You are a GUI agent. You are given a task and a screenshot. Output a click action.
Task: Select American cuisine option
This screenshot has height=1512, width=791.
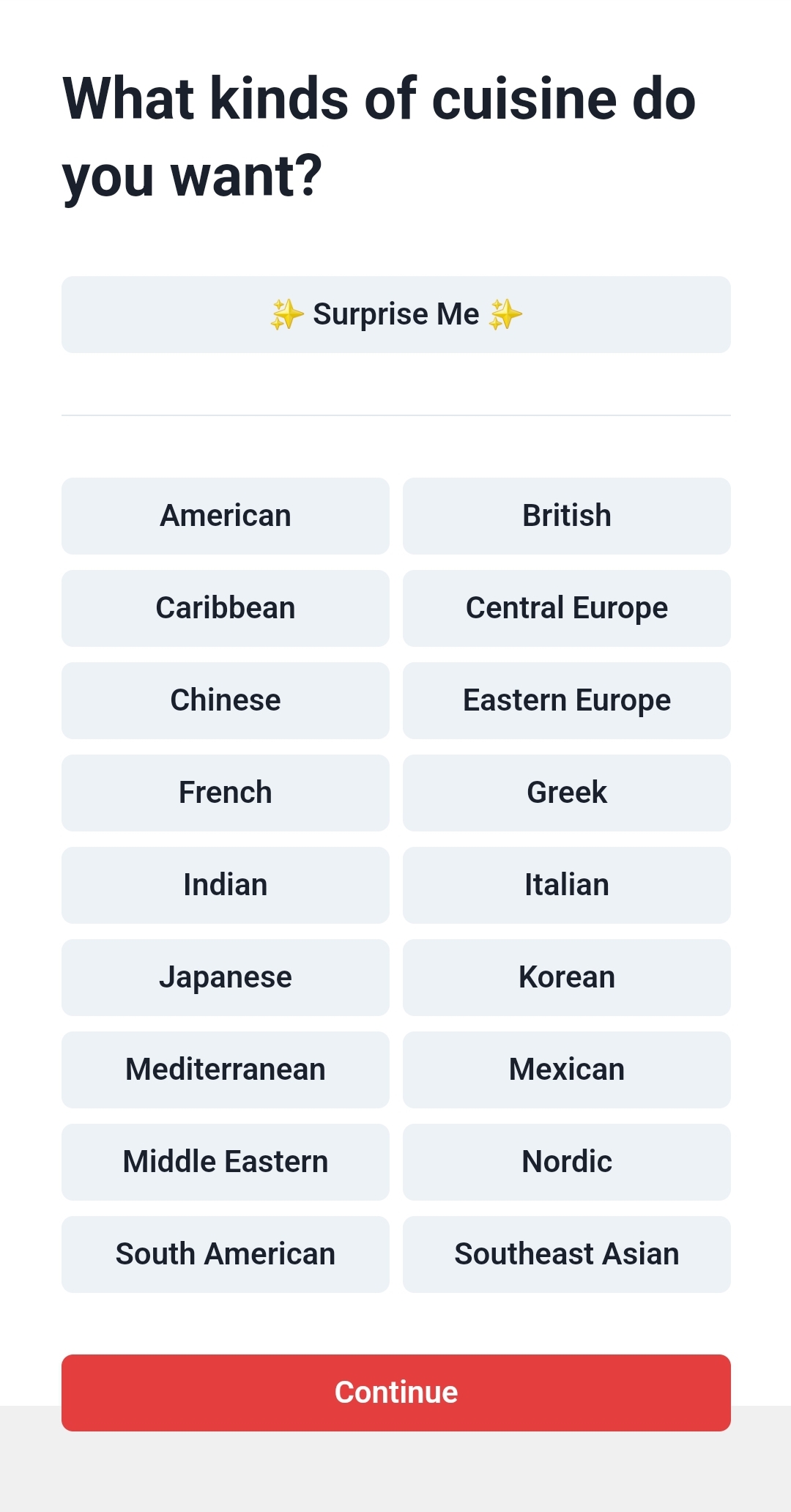click(226, 516)
